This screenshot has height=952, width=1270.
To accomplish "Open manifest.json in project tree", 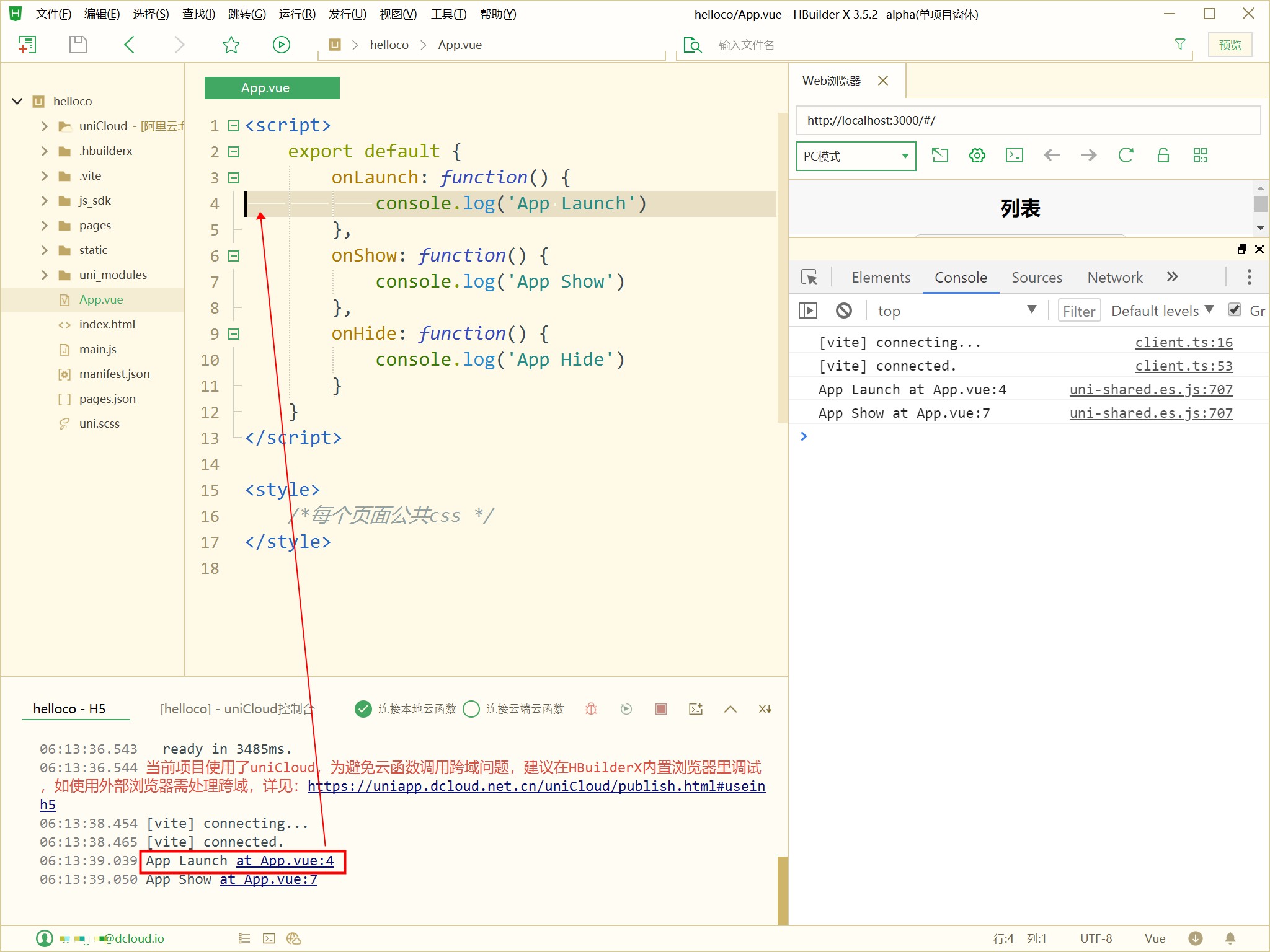I will tap(114, 374).
